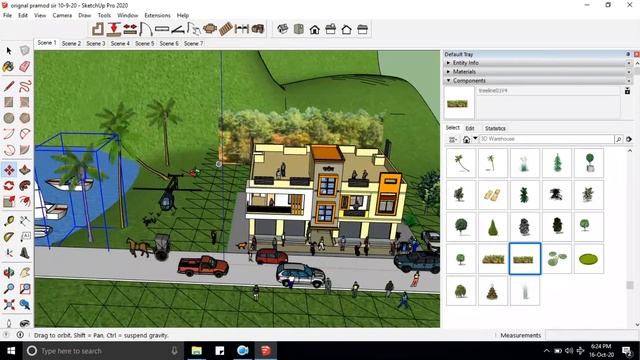Click the component search magnifier button
The width and height of the screenshot is (640, 360).
(618, 139)
